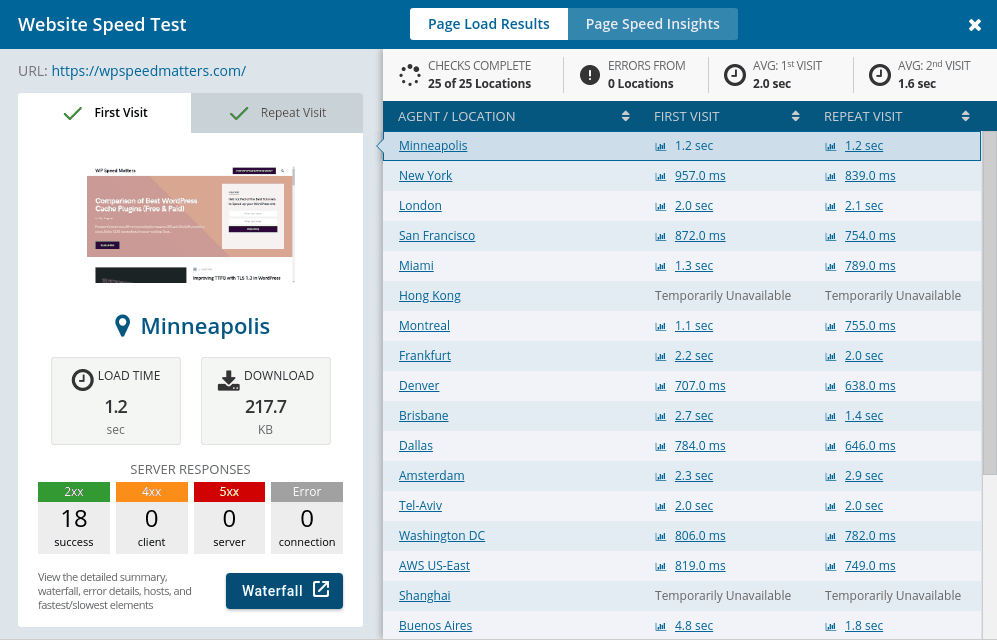Select the London location link
997x640 pixels.
(x=420, y=205)
